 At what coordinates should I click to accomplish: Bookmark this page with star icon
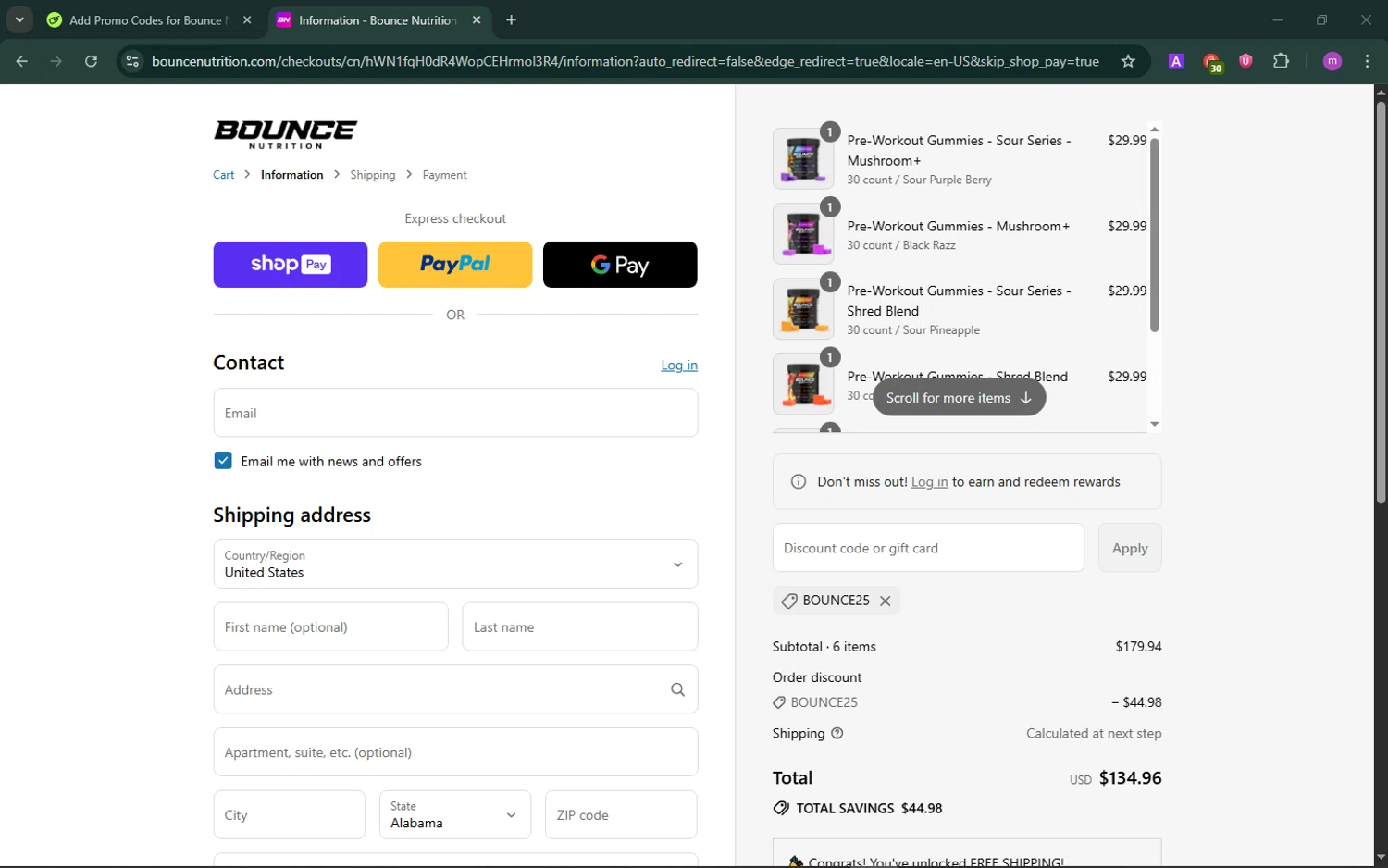click(x=1128, y=61)
